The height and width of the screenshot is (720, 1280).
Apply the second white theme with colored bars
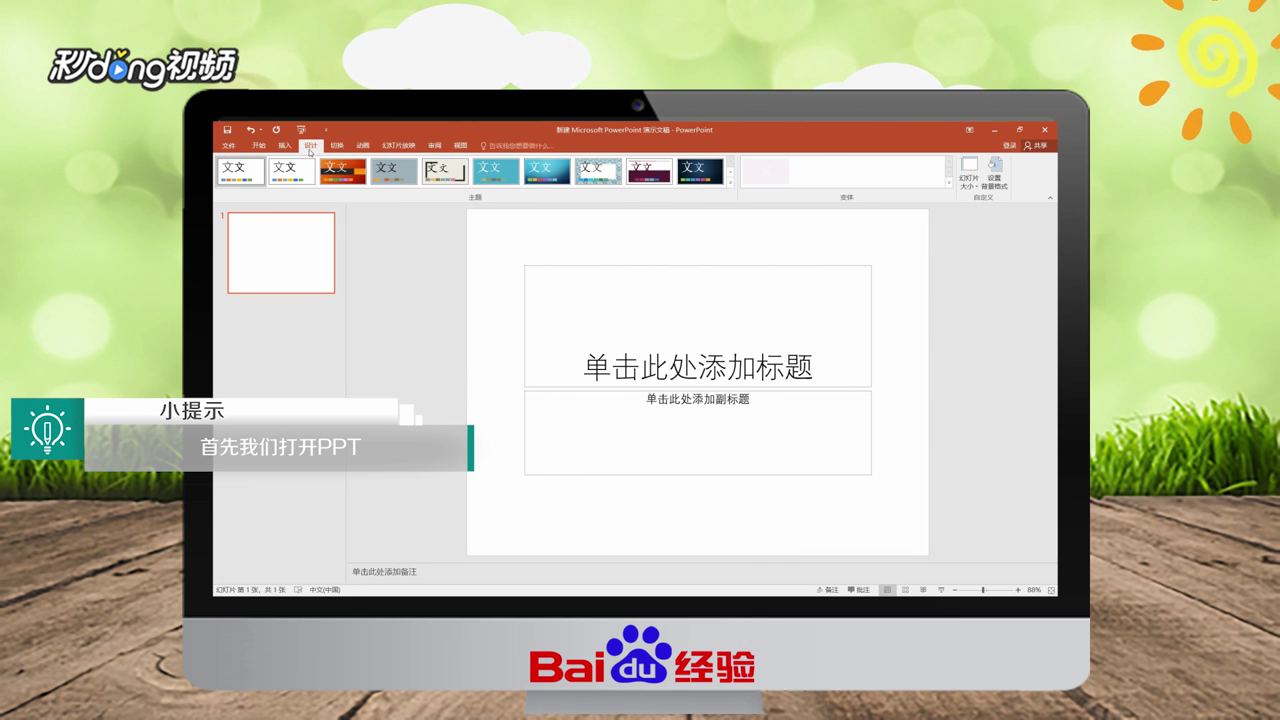point(292,171)
